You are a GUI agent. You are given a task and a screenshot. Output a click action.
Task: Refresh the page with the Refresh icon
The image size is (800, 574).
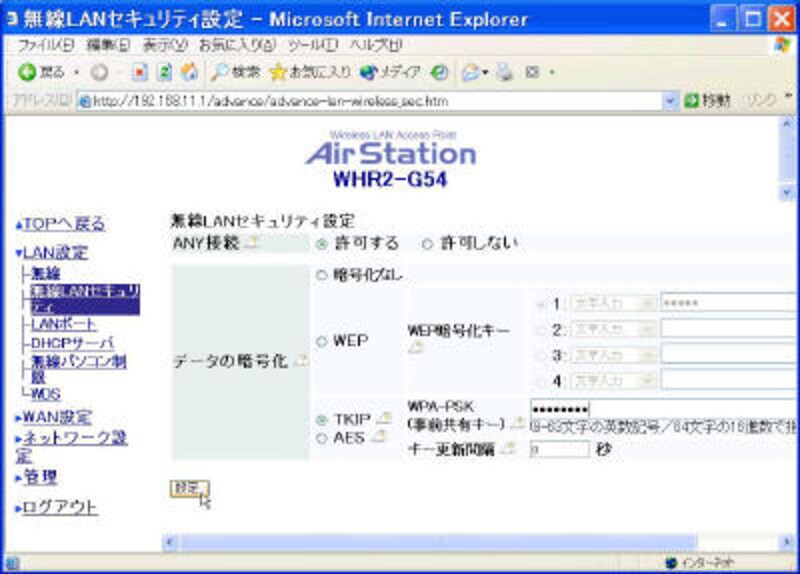164,72
